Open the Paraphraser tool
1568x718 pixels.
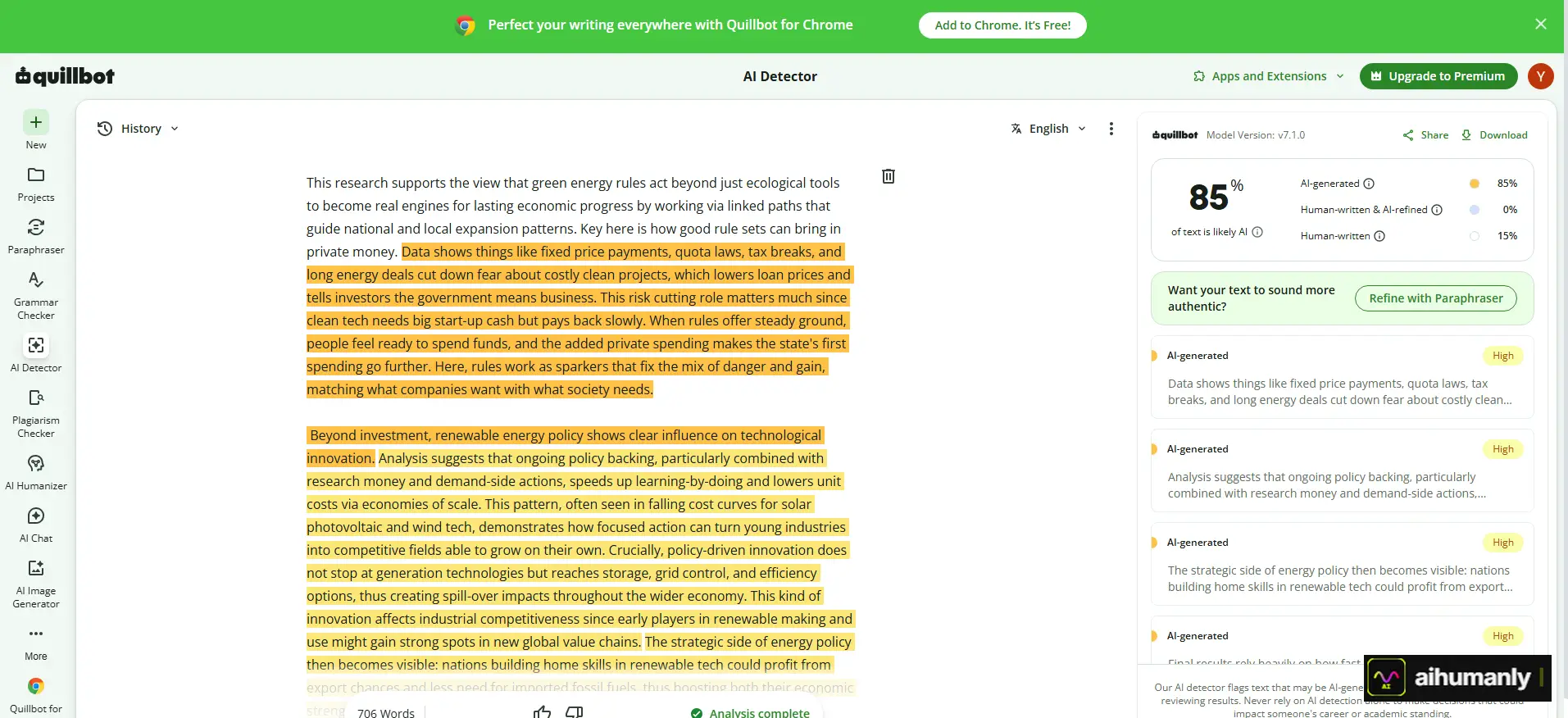coord(36,235)
